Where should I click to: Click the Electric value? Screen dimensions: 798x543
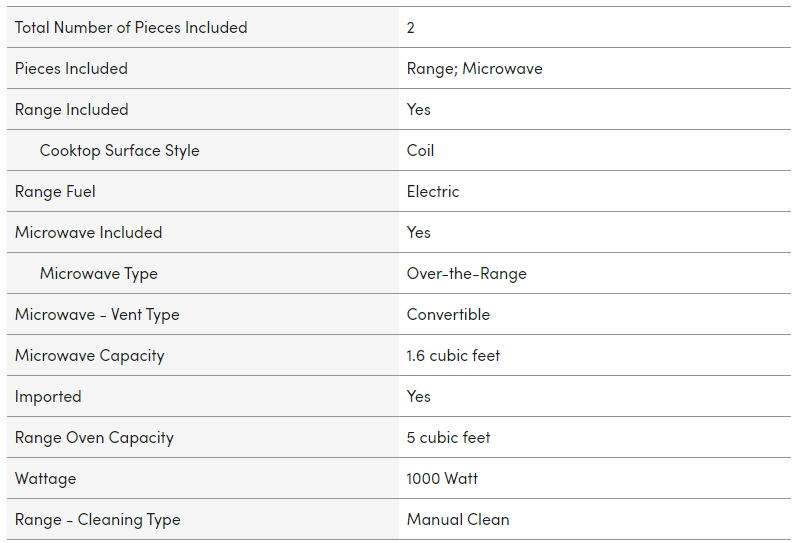pyautogui.click(x=433, y=192)
